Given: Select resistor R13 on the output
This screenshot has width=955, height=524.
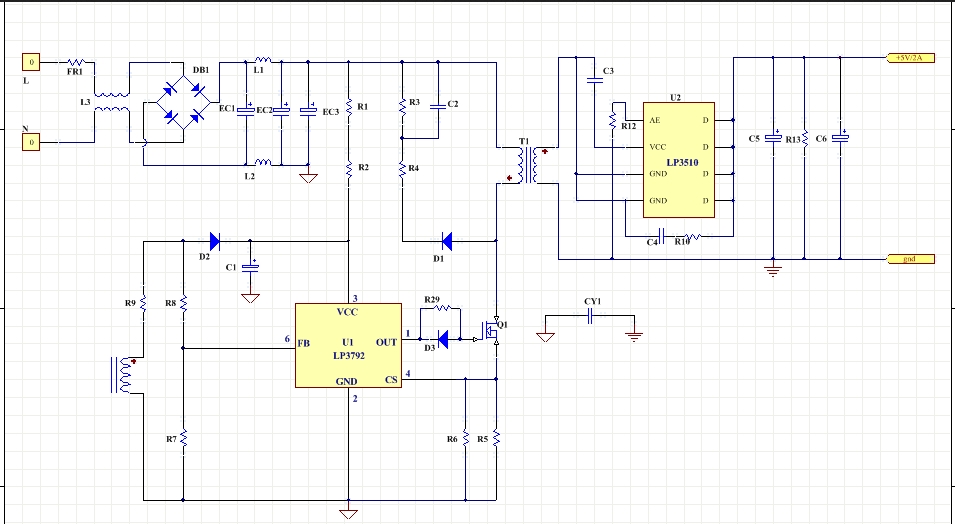Looking at the screenshot, I should coord(805,140).
